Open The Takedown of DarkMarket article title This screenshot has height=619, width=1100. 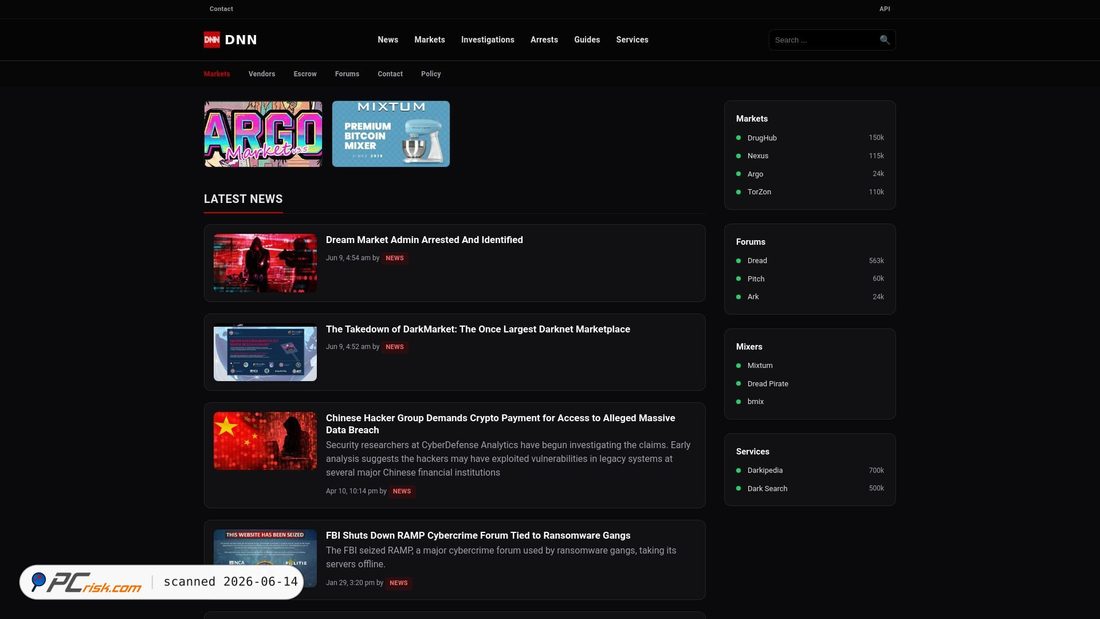[x=478, y=329]
